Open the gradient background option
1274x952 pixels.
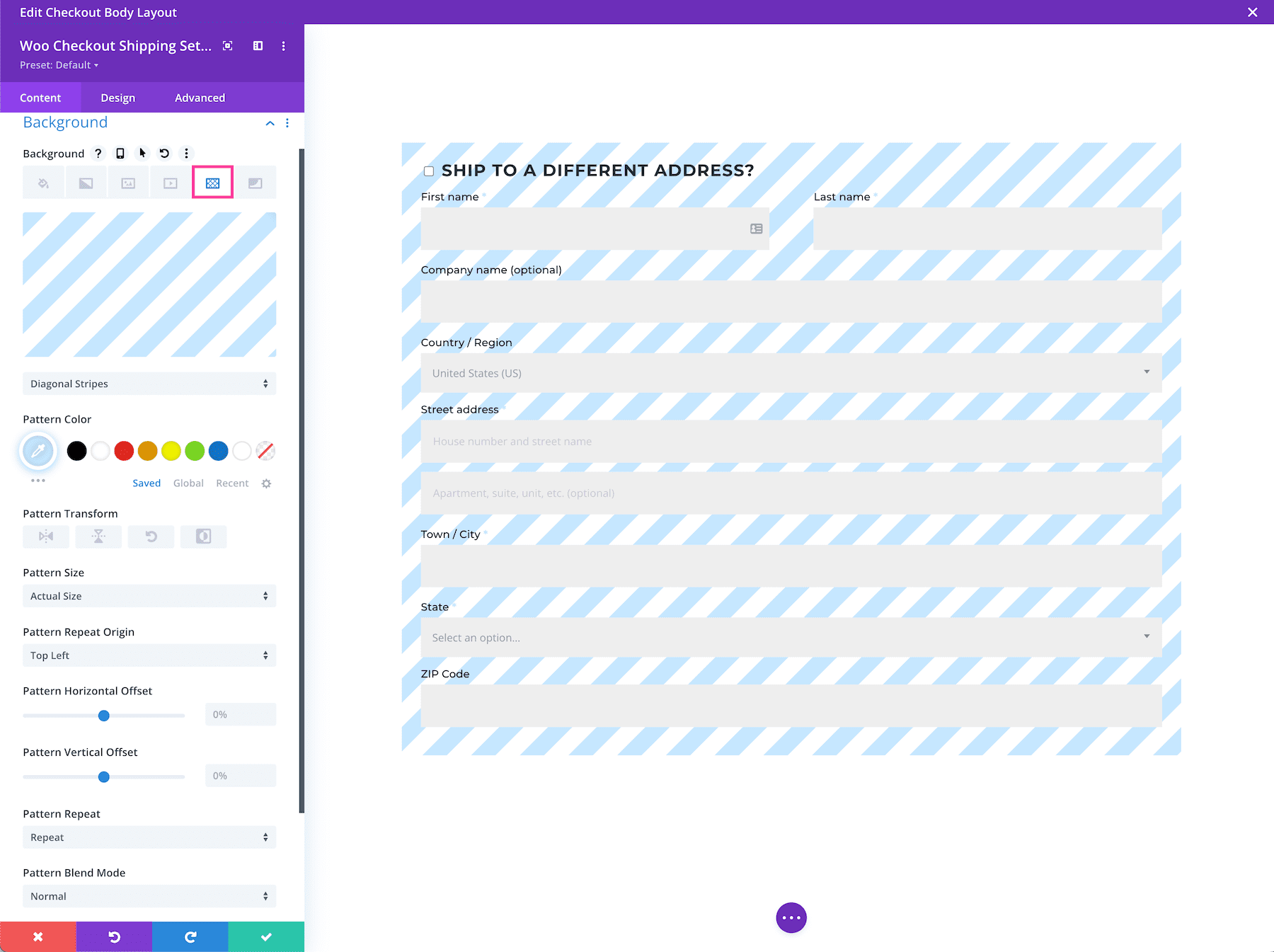click(x=86, y=182)
